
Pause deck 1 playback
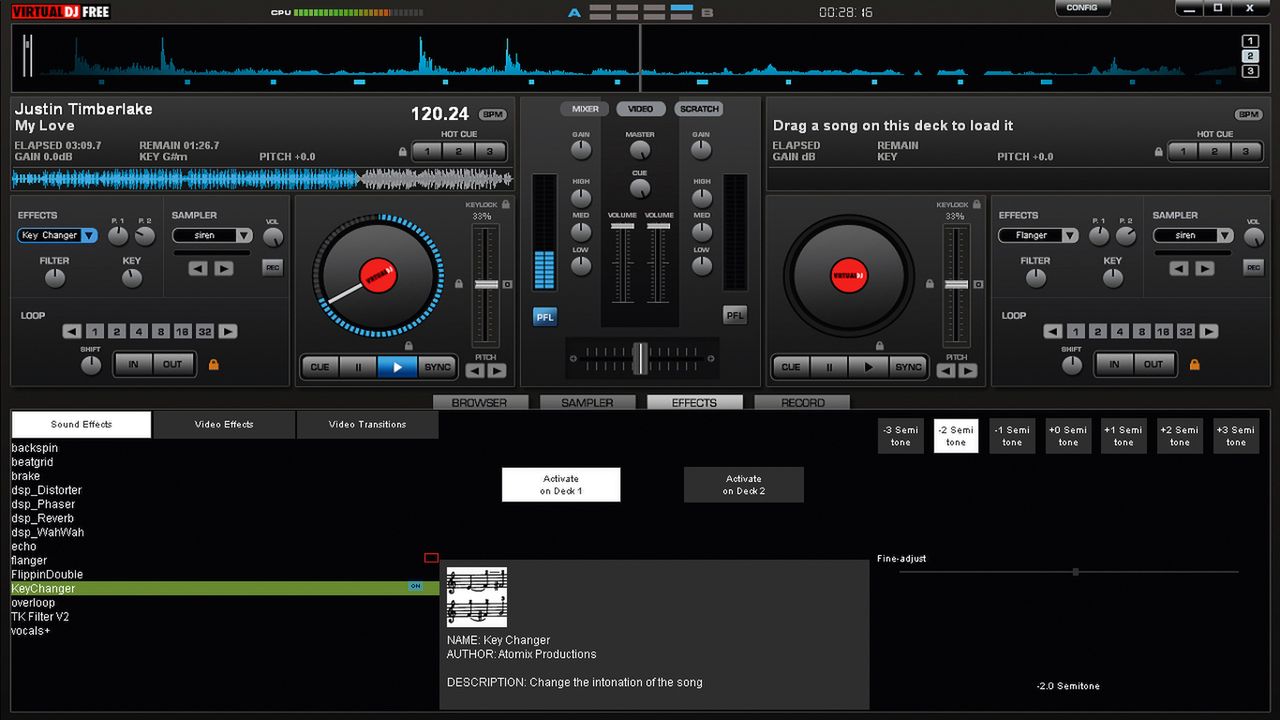[x=358, y=367]
